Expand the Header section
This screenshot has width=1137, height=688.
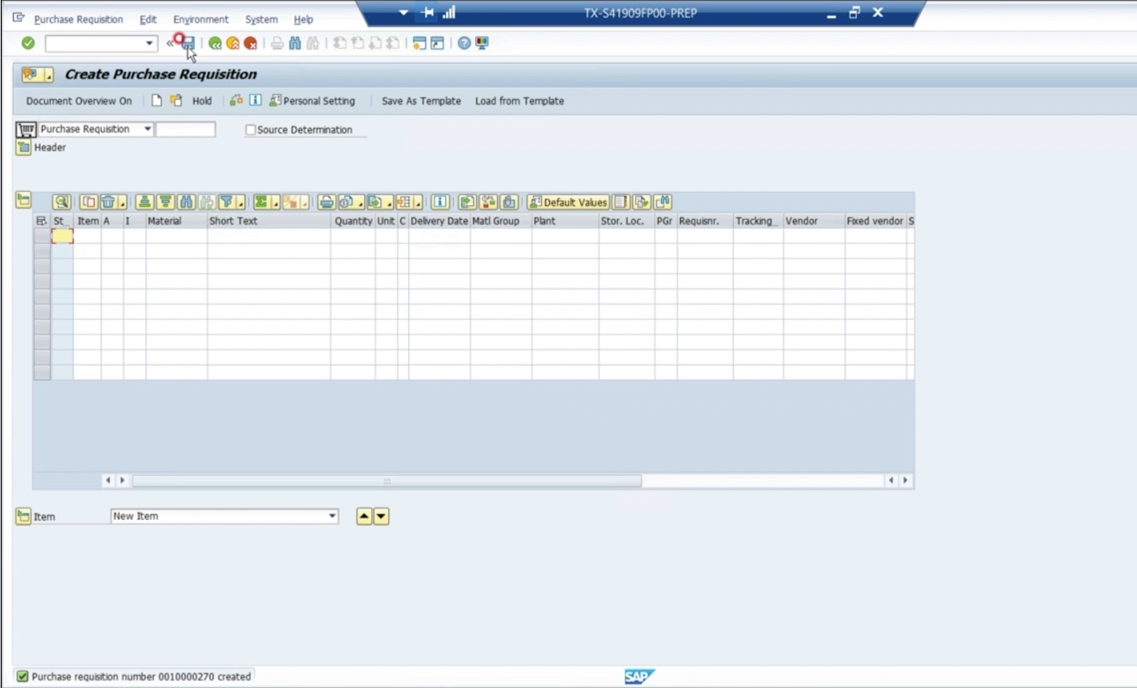pos(23,148)
